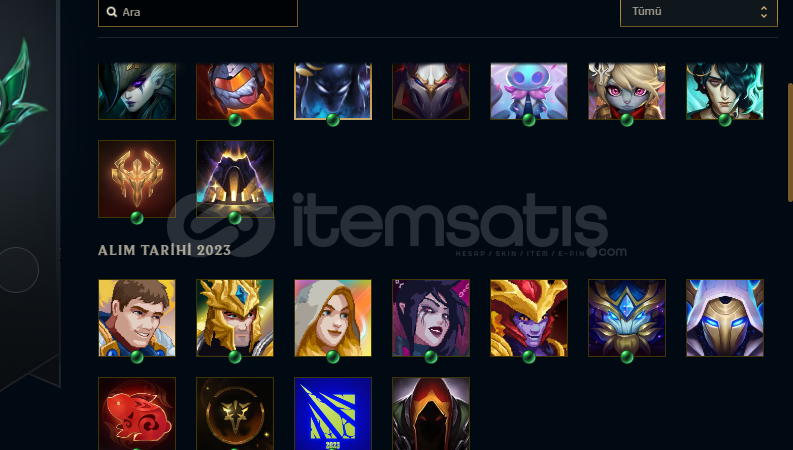Pick the pink-eyed blonde yordle icon
This screenshot has height=450, width=793.
(x=627, y=91)
